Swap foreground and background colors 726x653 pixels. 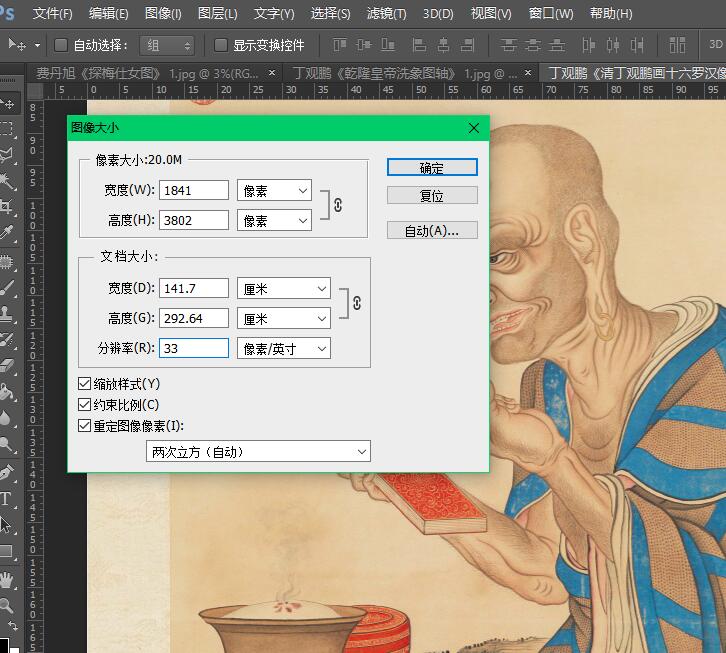pos(13,627)
